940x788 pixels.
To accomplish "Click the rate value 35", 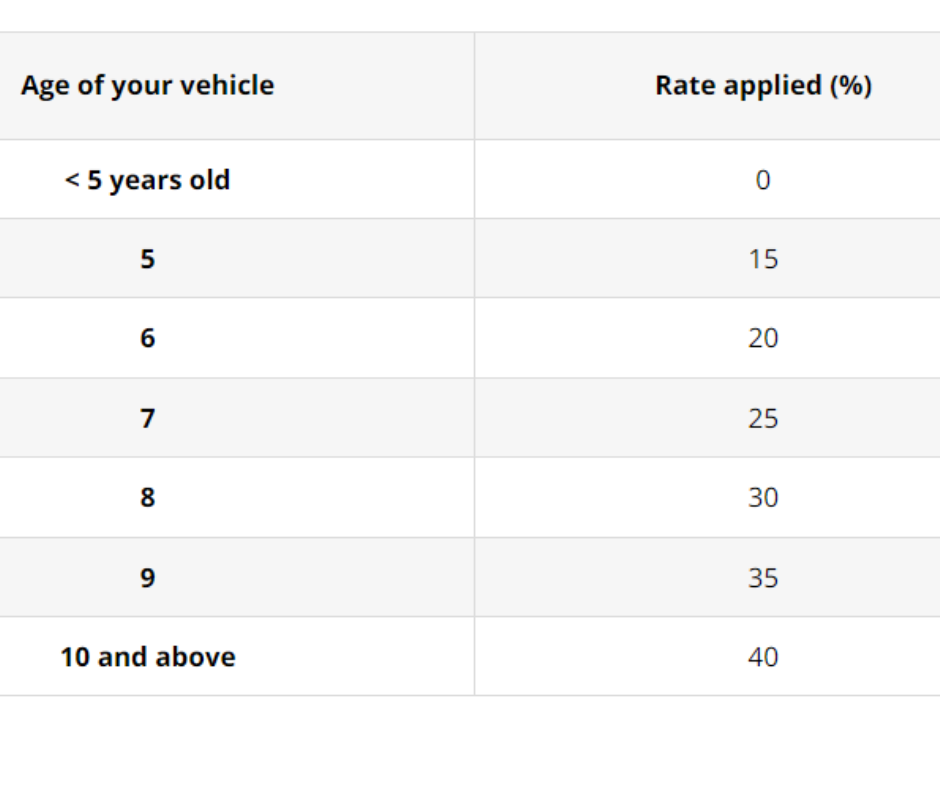I will (763, 578).
